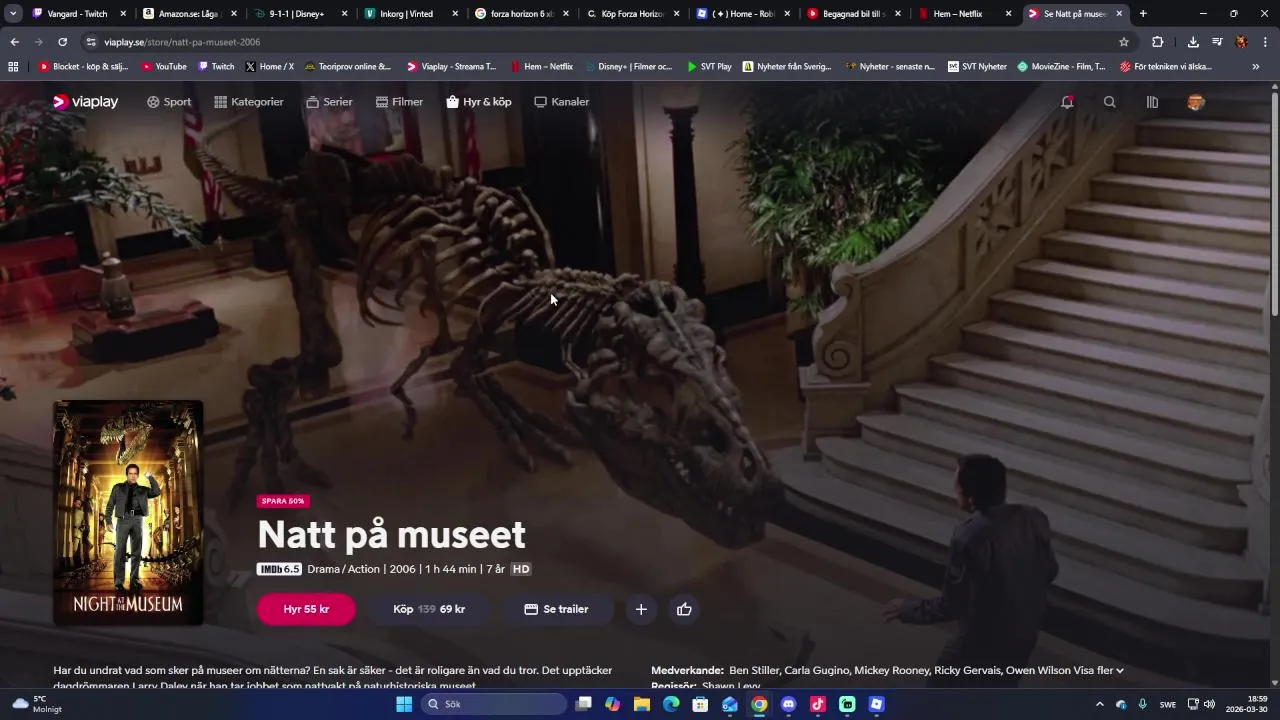Click the address bar URL field
The width and height of the screenshot is (1280, 720).
pyautogui.click(x=600, y=42)
